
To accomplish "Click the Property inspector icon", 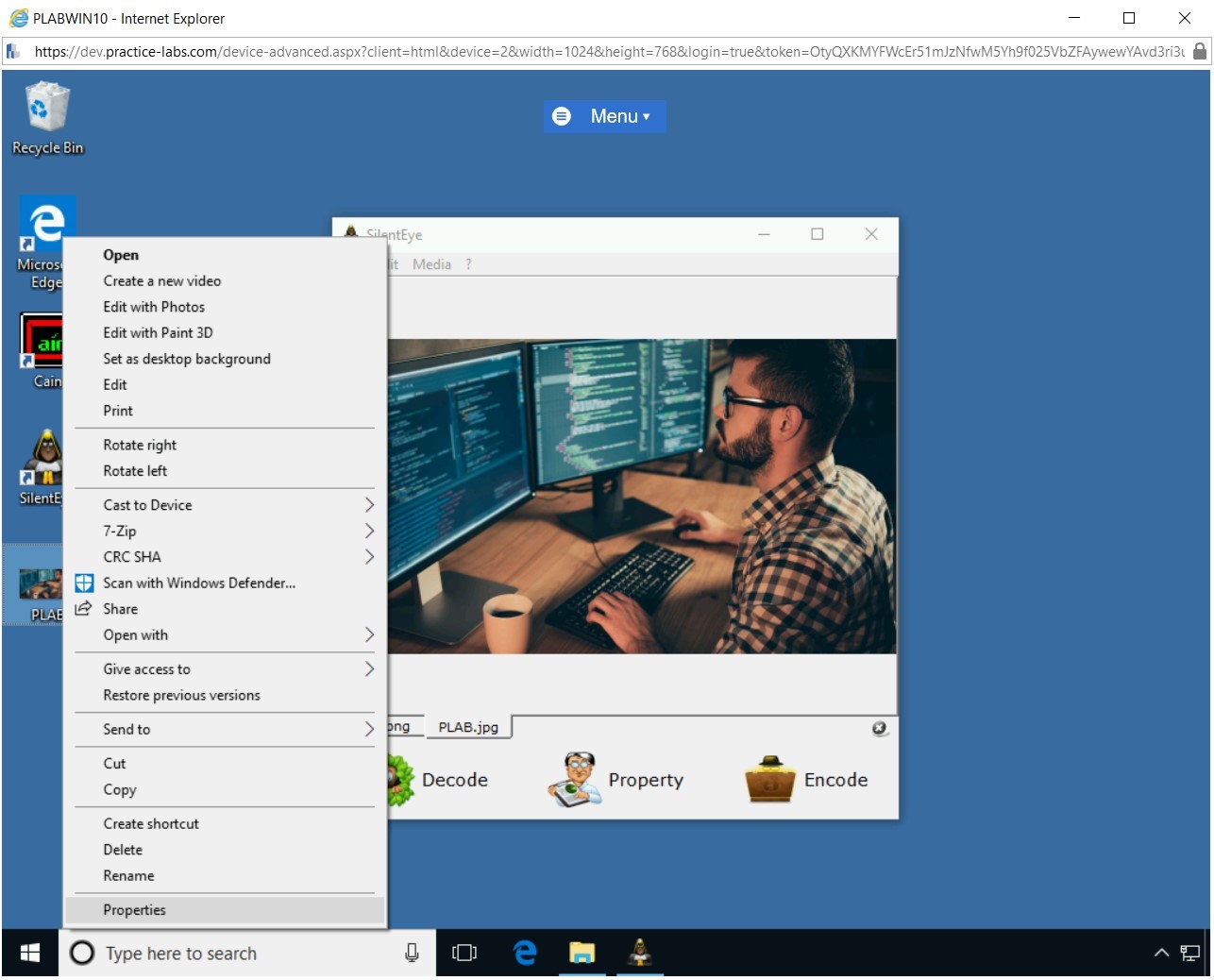I will [578, 780].
